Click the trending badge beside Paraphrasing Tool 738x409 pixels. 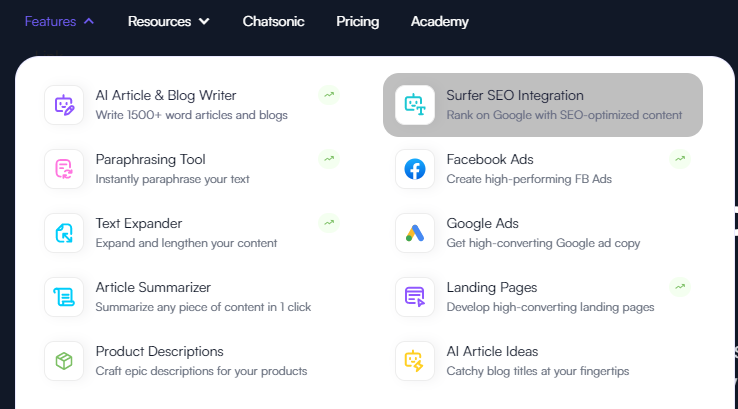point(329,159)
